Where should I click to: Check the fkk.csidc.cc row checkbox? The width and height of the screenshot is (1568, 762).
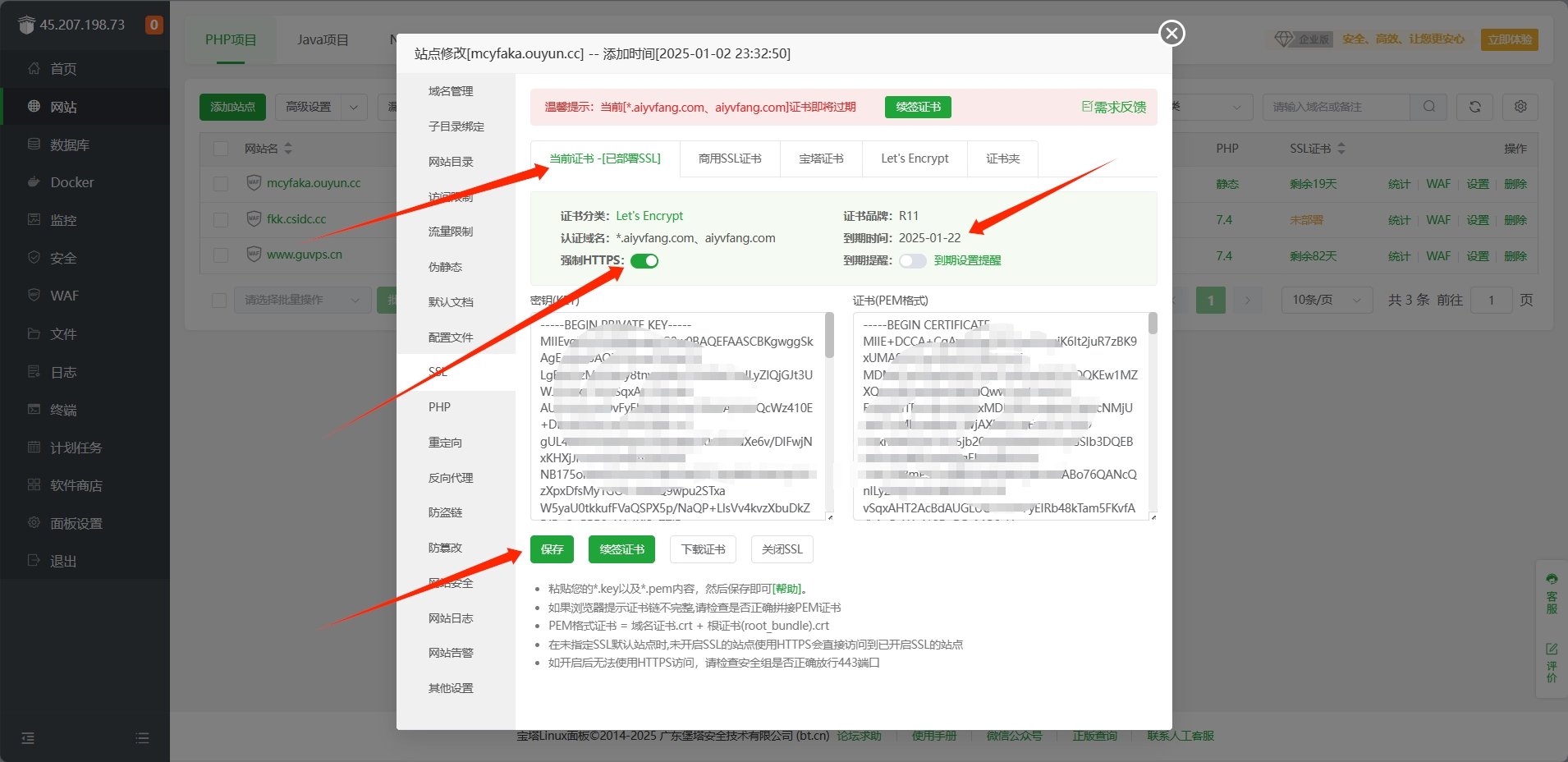tap(221, 220)
